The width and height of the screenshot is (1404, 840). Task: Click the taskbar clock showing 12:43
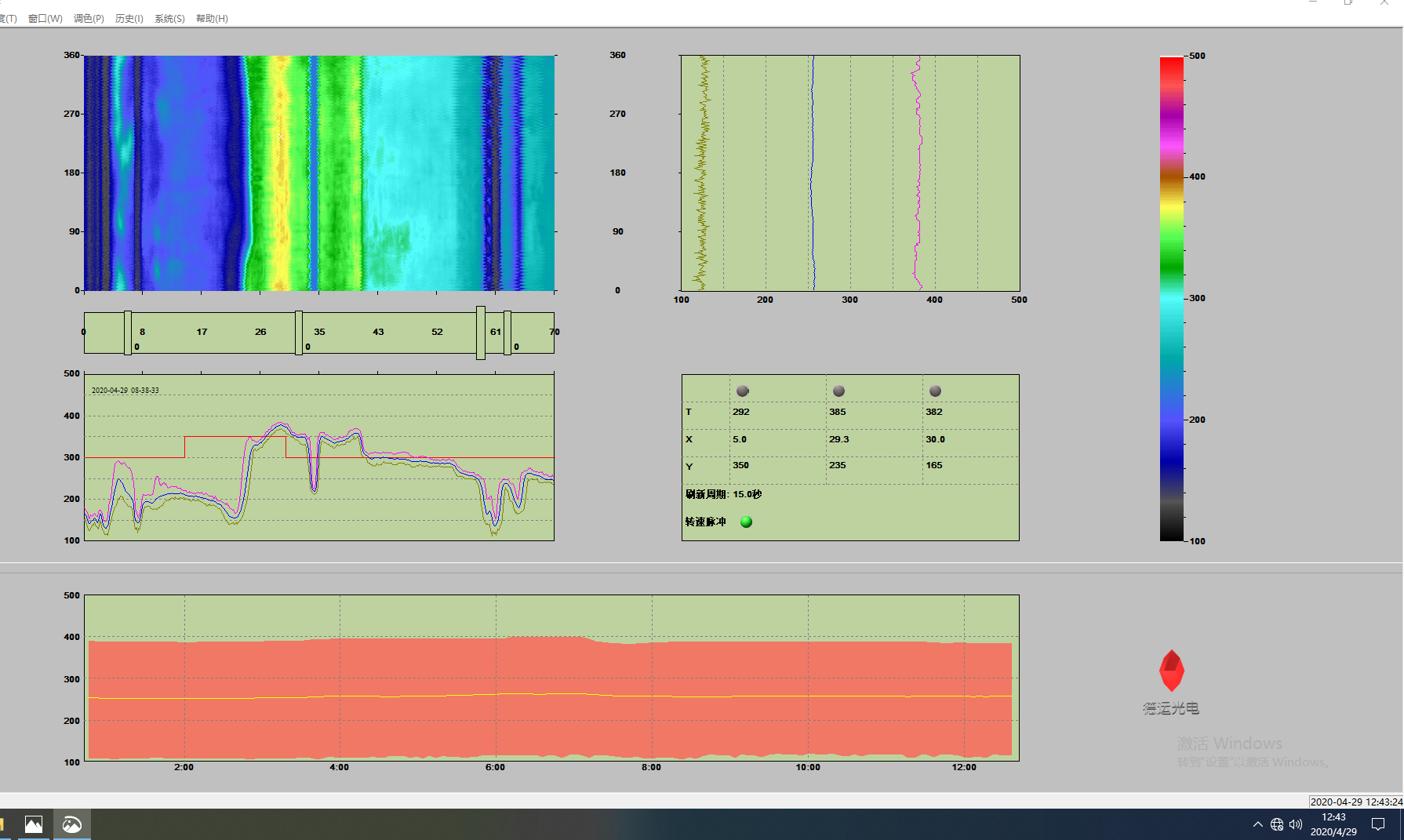coord(1333,824)
